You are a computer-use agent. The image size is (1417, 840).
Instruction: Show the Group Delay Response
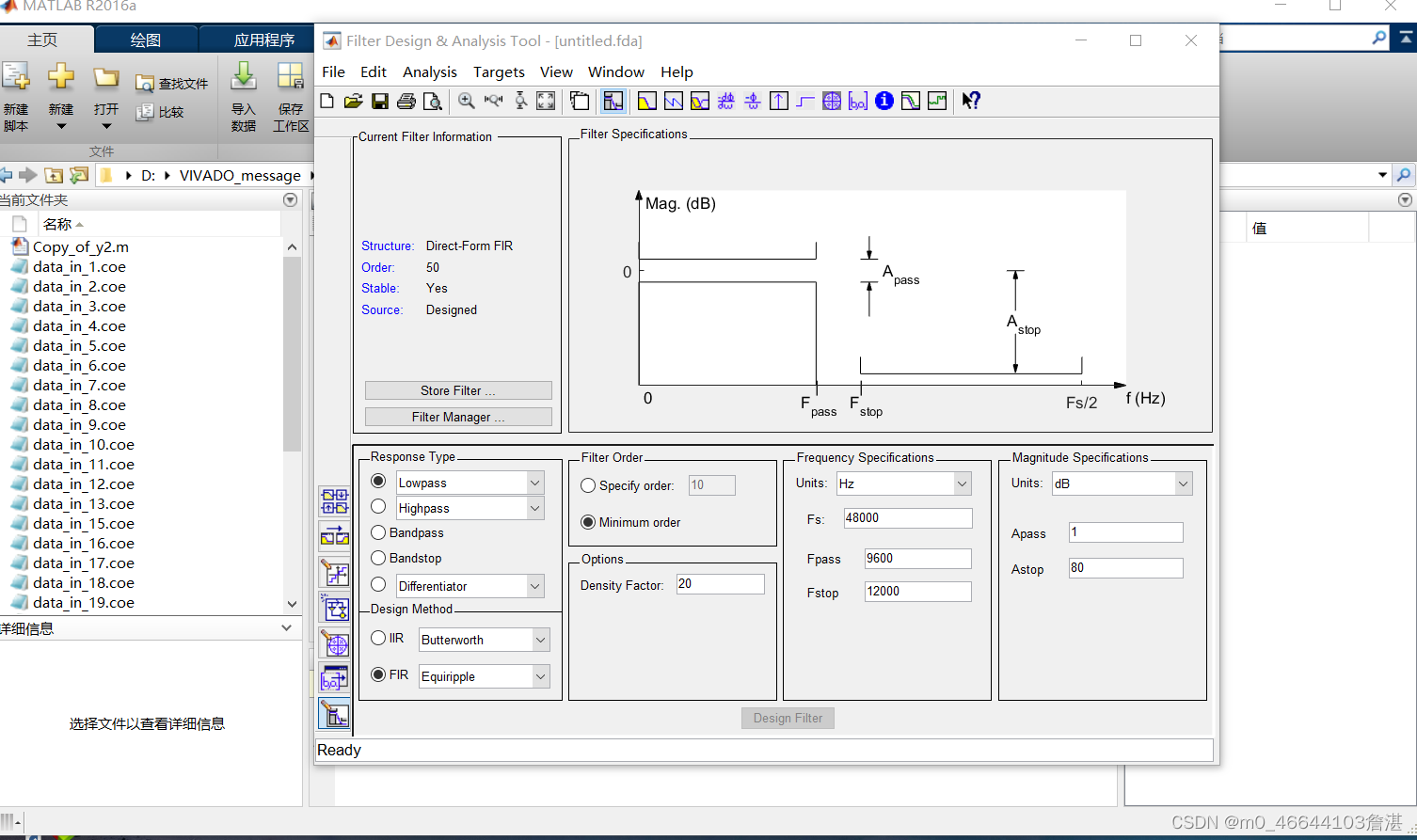coord(725,101)
